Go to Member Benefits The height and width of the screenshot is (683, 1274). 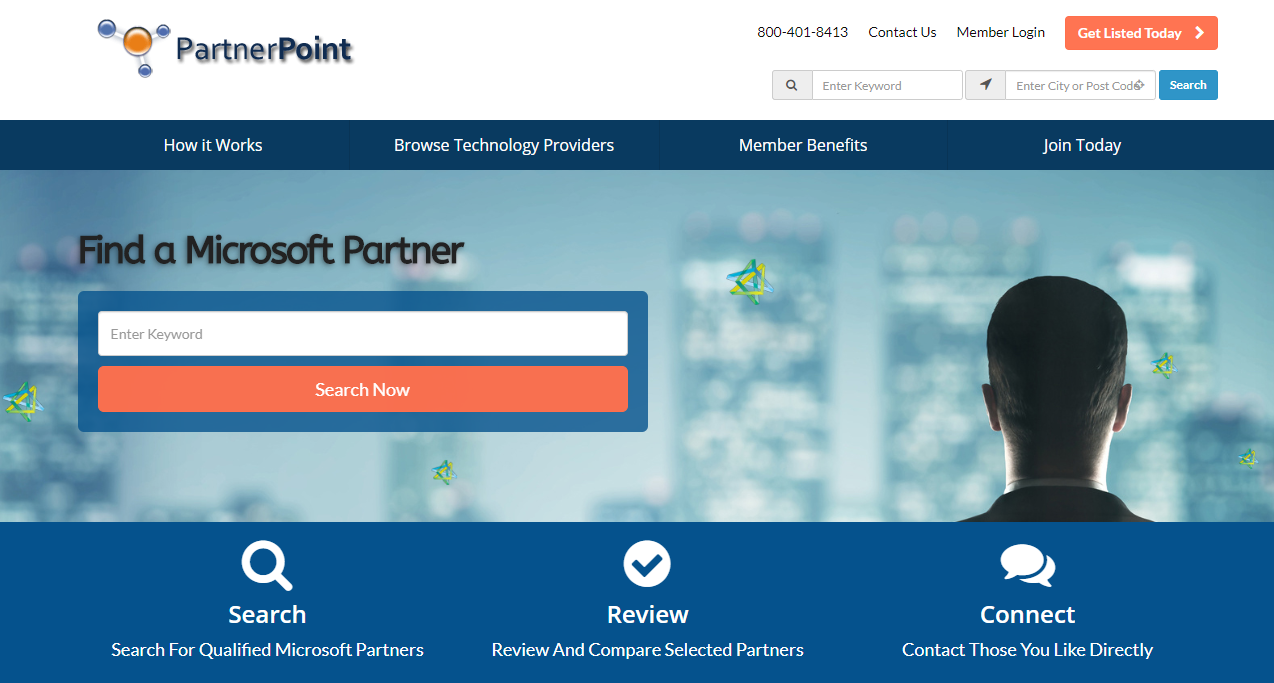803,145
